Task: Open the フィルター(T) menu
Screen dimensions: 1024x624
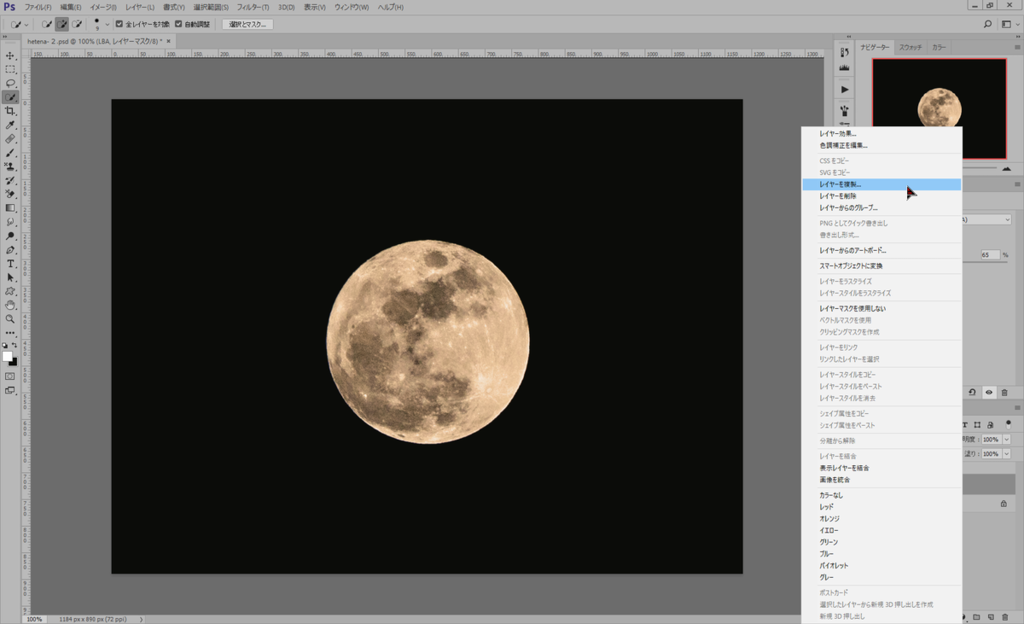Action: [252, 7]
